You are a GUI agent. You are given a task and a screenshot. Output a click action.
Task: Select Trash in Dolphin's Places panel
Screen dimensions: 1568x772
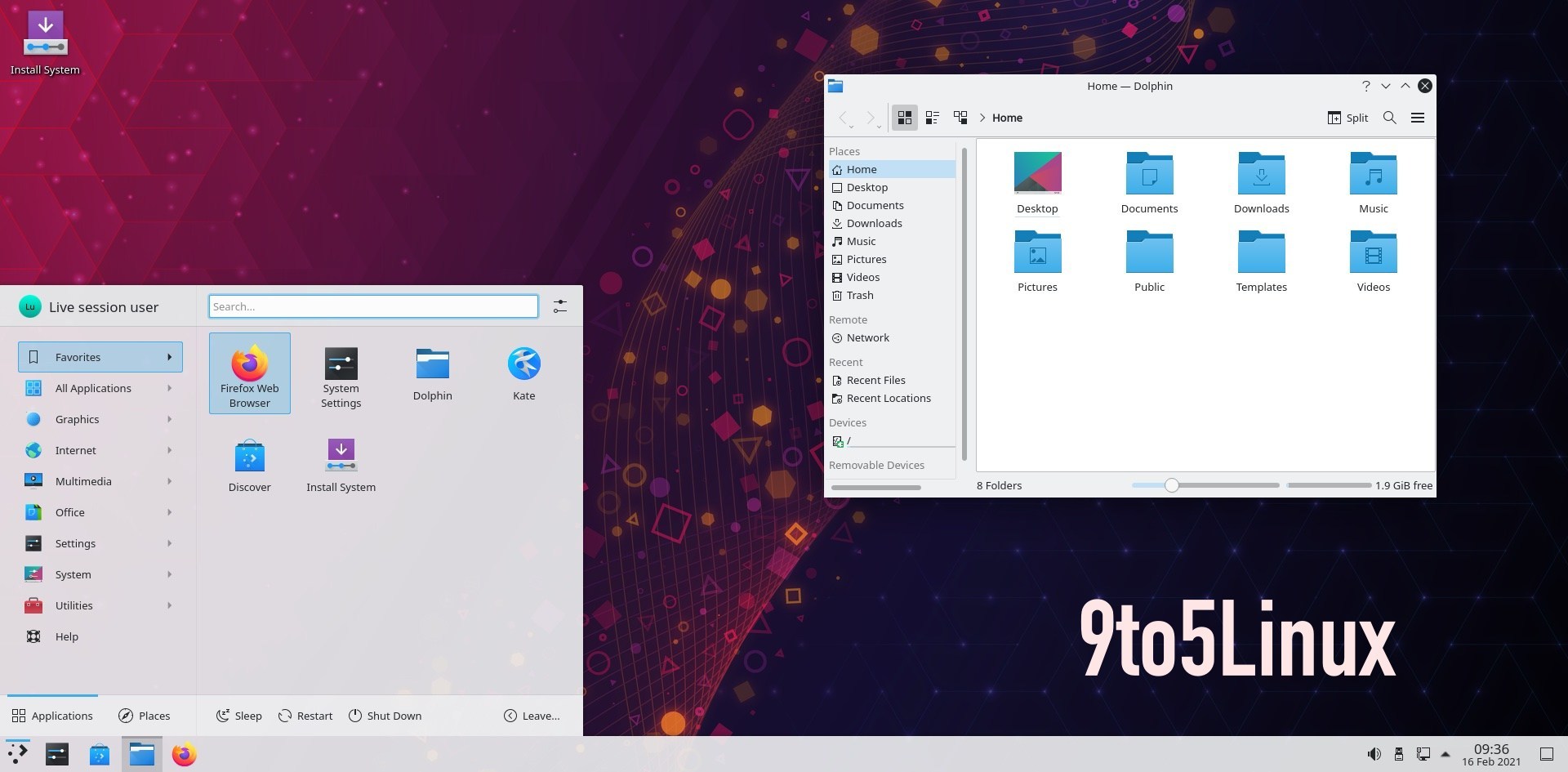(x=860, y=295)
